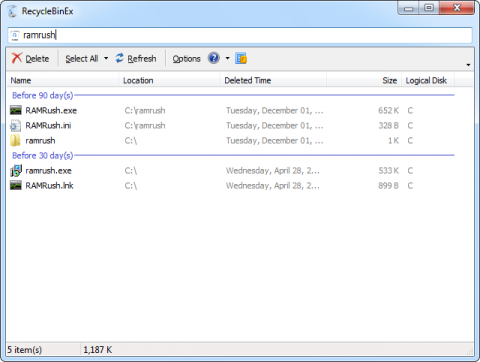This screenshot has width=480, height=362.
Task: Click the deleted time of RAMRush.ini row
Action: click(x=275, y=126)
